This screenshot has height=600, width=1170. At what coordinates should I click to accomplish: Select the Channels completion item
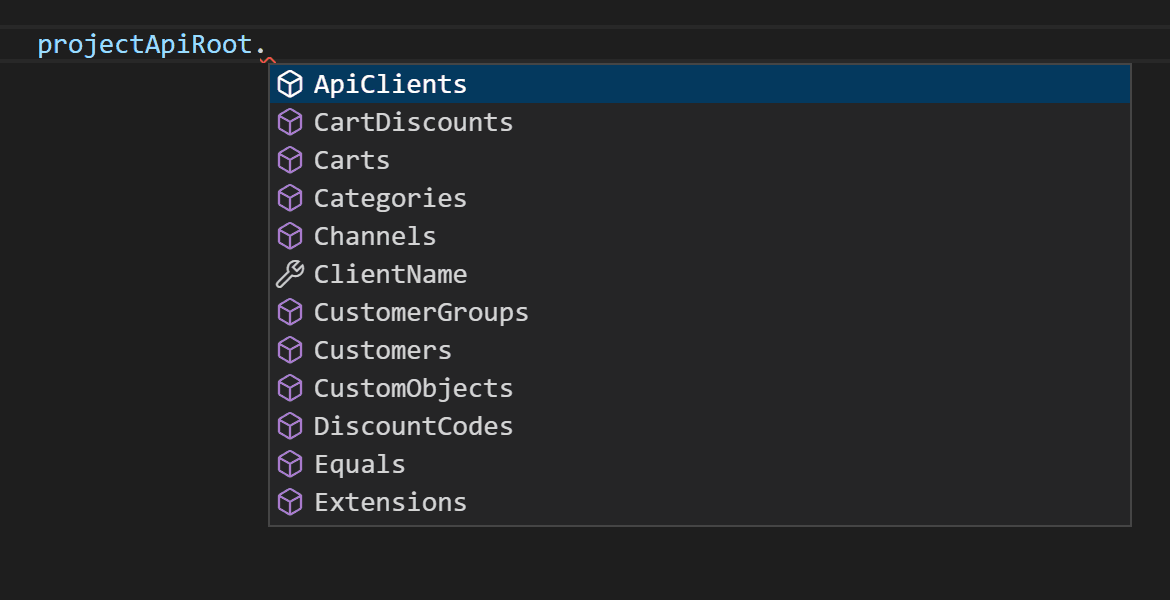tap(375, 236)
